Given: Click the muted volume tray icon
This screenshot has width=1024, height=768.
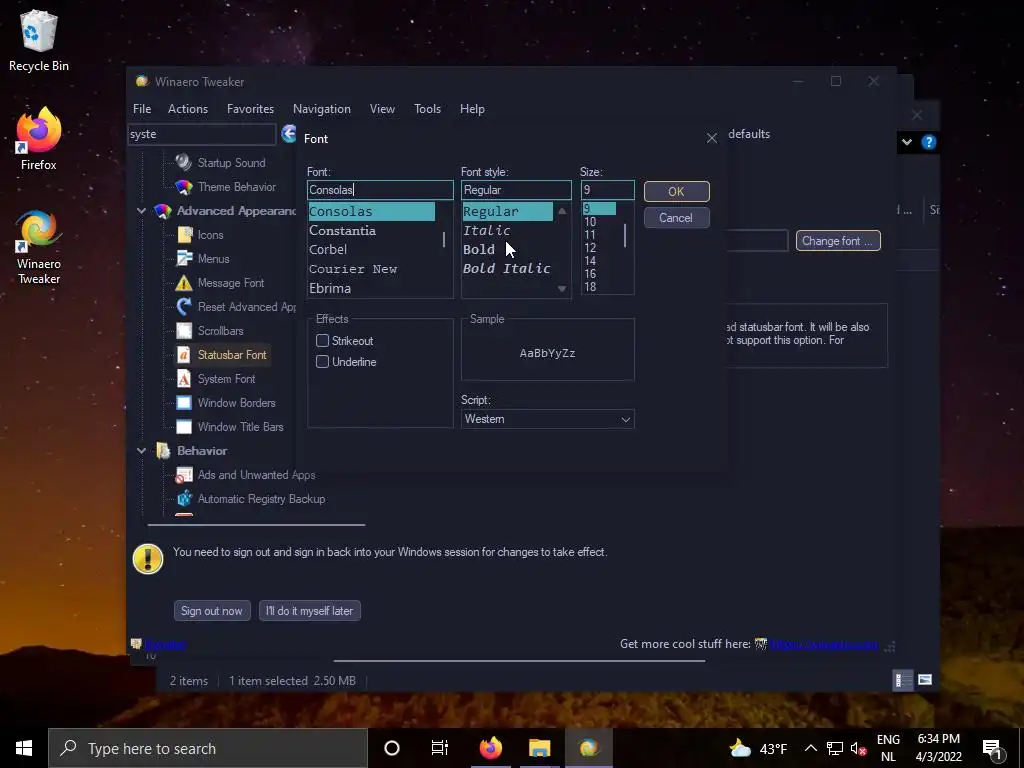Looking at the screenshot, I should [x=858, y=748].
